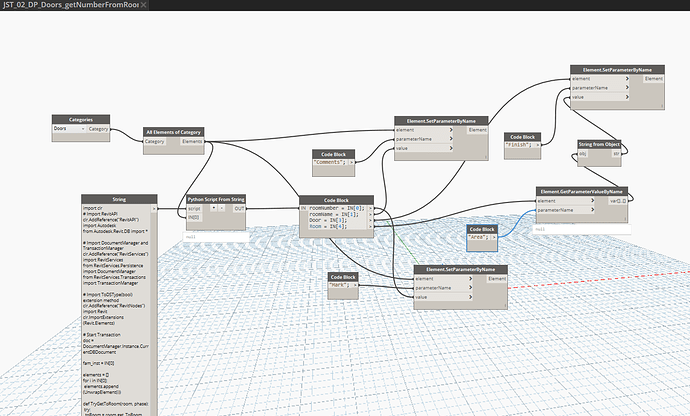Click the OUT port on Python Script node
This screenshot has height=416, width=690.
click(238, 209)
